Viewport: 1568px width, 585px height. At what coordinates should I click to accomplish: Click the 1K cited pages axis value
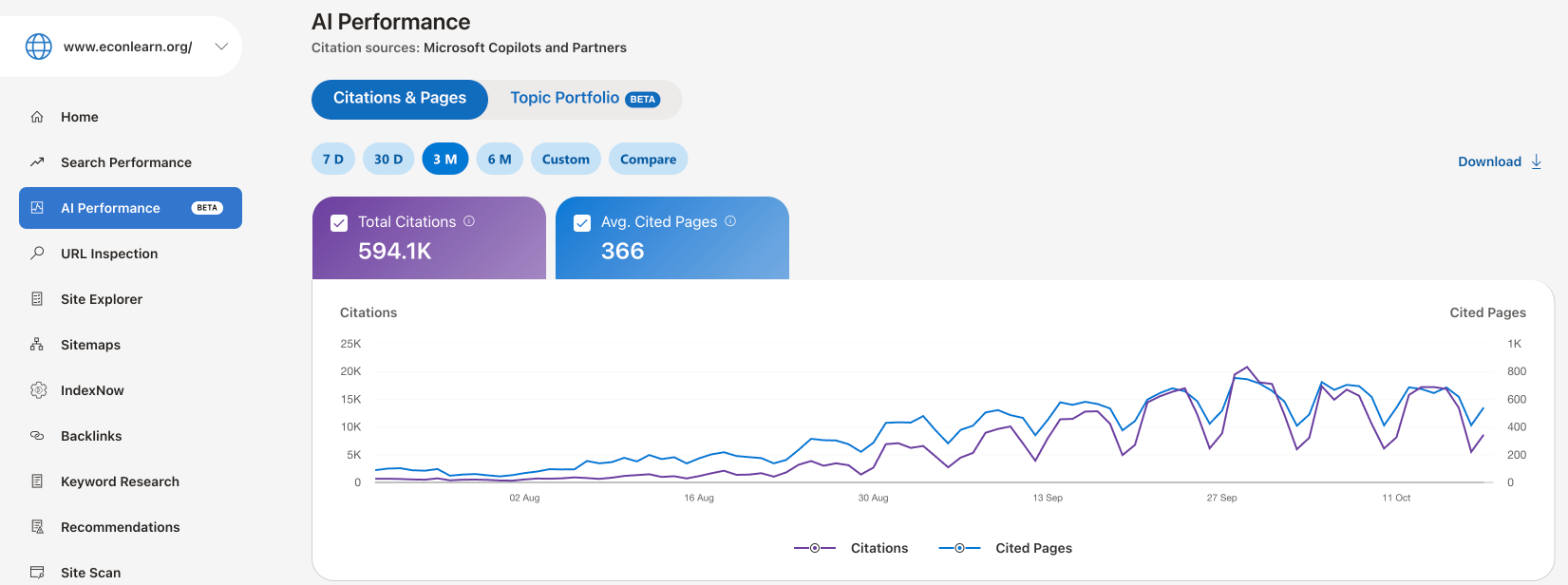tap(1514, 344)
